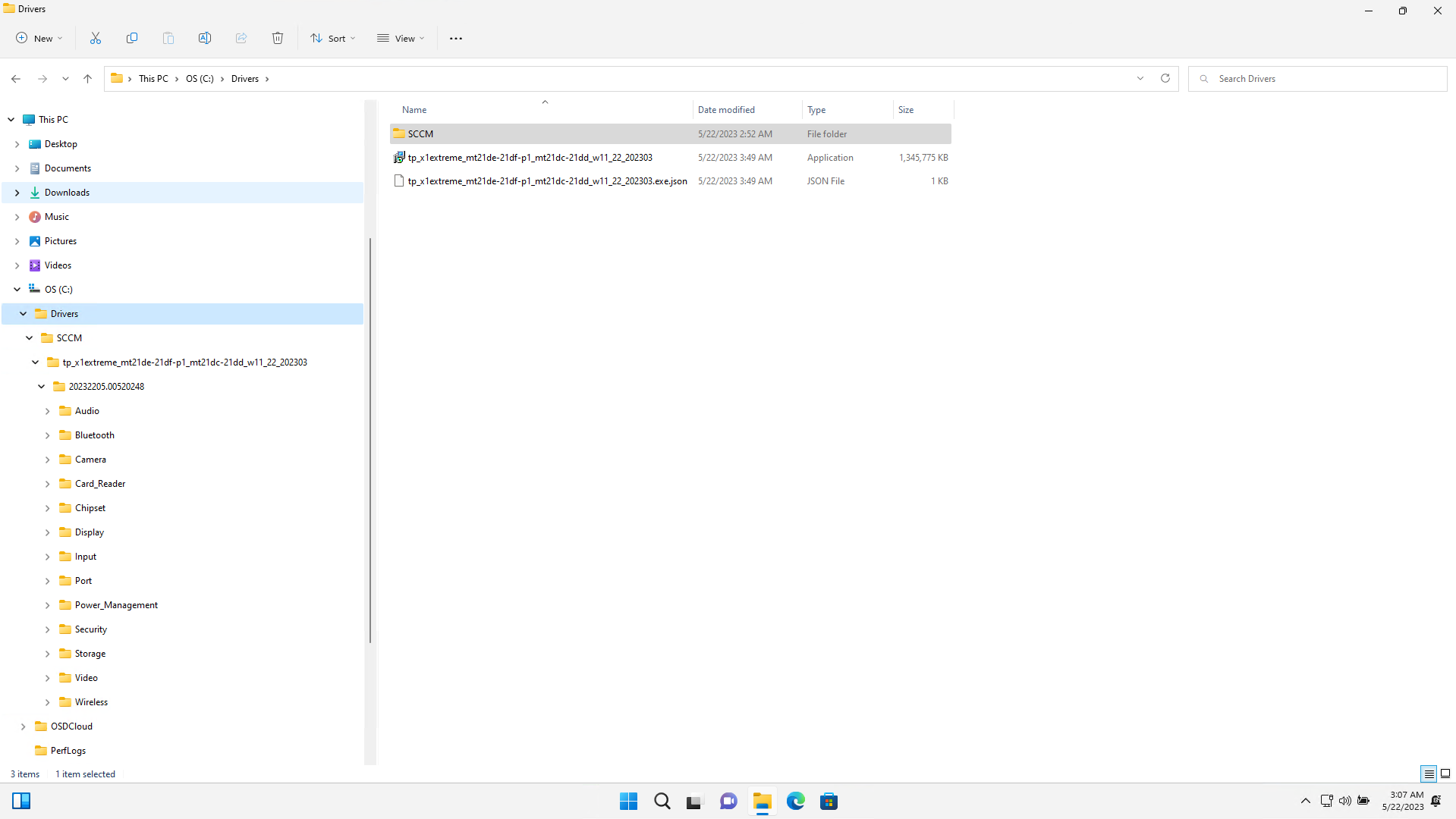Sort files by Date modified column
1456x819 pixels.
pos(726,110)
